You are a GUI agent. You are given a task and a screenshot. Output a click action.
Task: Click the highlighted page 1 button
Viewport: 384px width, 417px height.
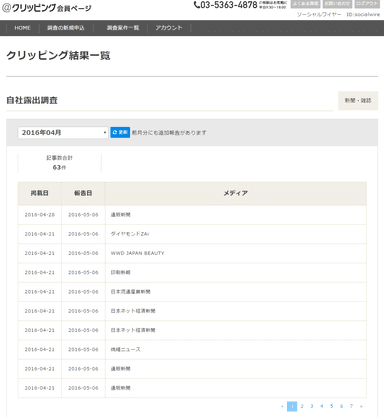(x=292, y=406)
